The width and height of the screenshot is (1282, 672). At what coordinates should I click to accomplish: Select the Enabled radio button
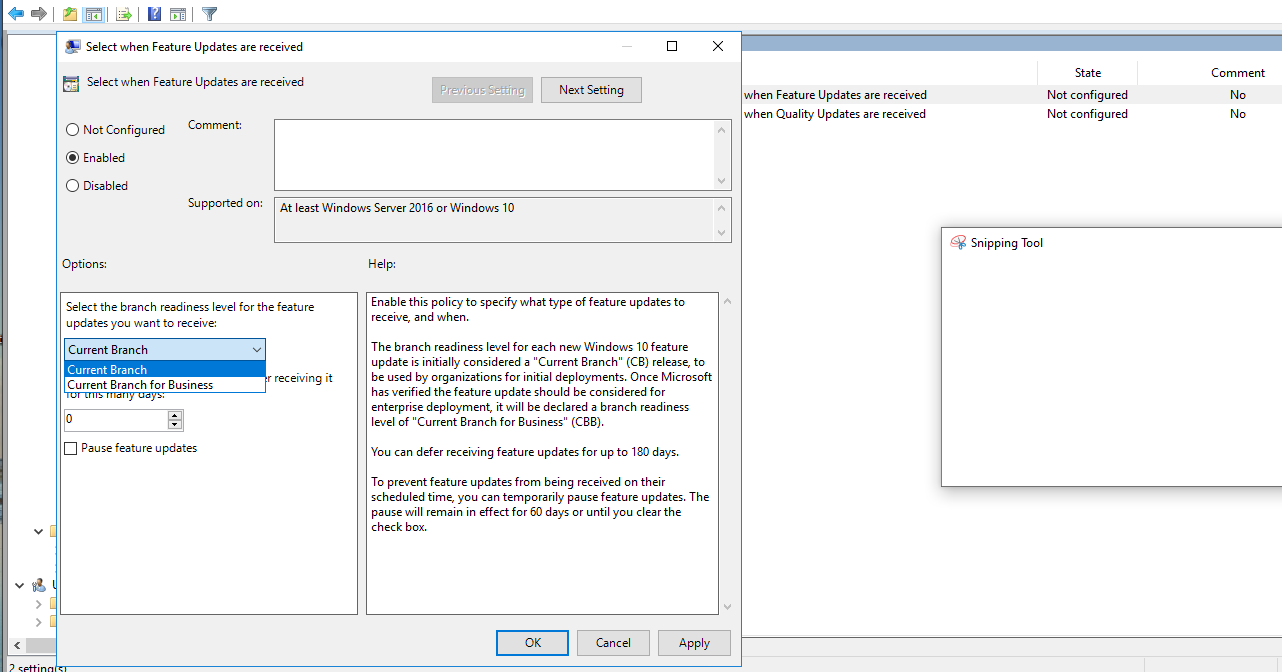coord(71,157)
